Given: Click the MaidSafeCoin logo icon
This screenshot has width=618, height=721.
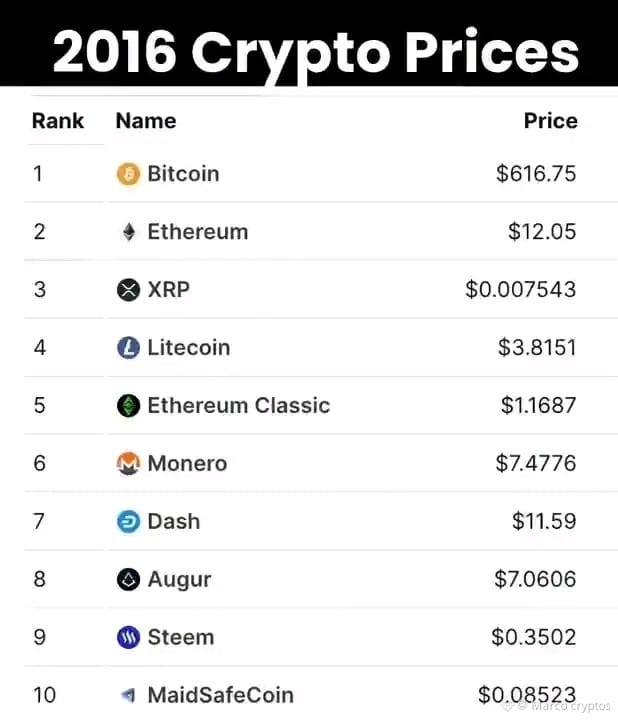Looking at the screenshot, I should (x=128, y=695).
